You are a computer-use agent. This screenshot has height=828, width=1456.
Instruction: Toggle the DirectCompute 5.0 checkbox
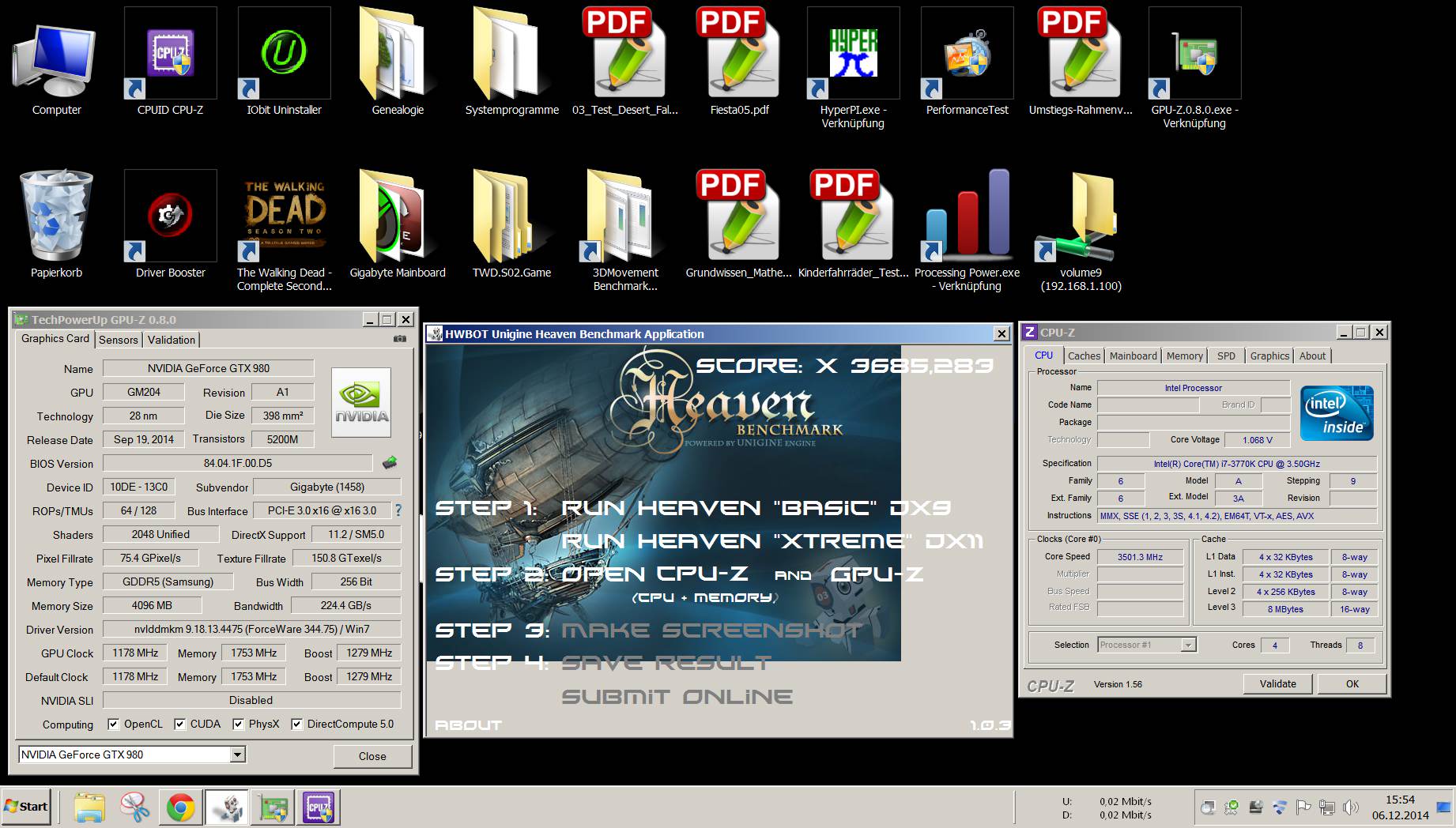[x=296, y=724]
